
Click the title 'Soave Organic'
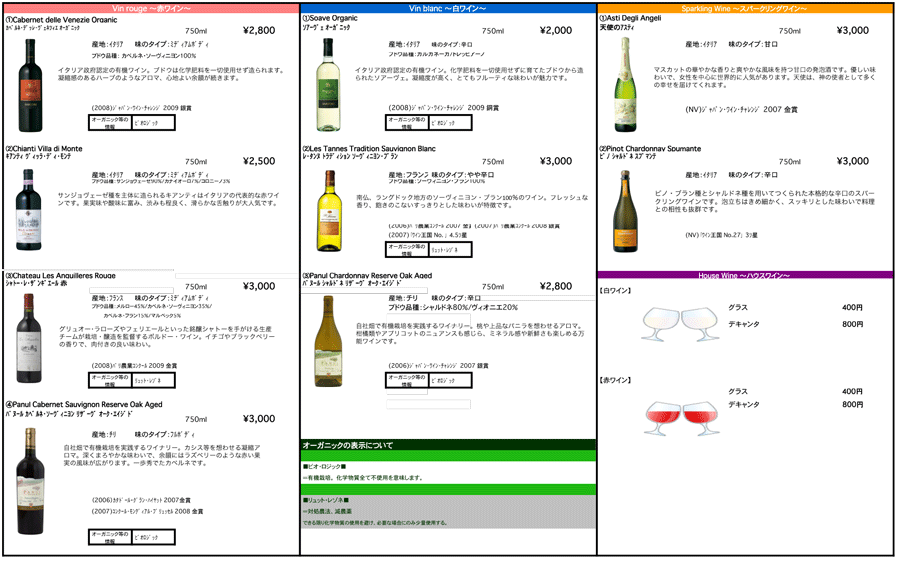tap(333, 18)
